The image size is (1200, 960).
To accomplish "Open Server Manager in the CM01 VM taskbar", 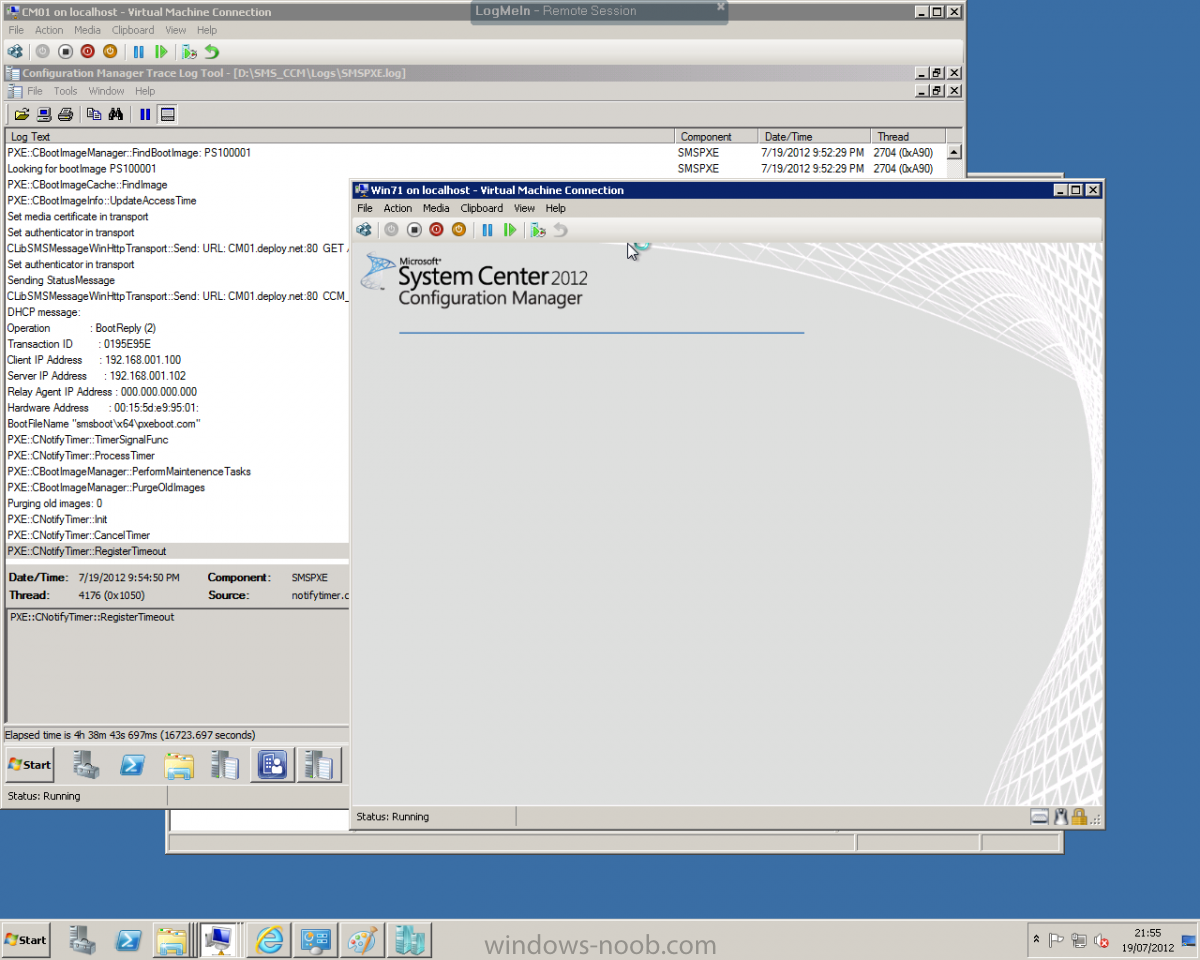I will [85, 765].
